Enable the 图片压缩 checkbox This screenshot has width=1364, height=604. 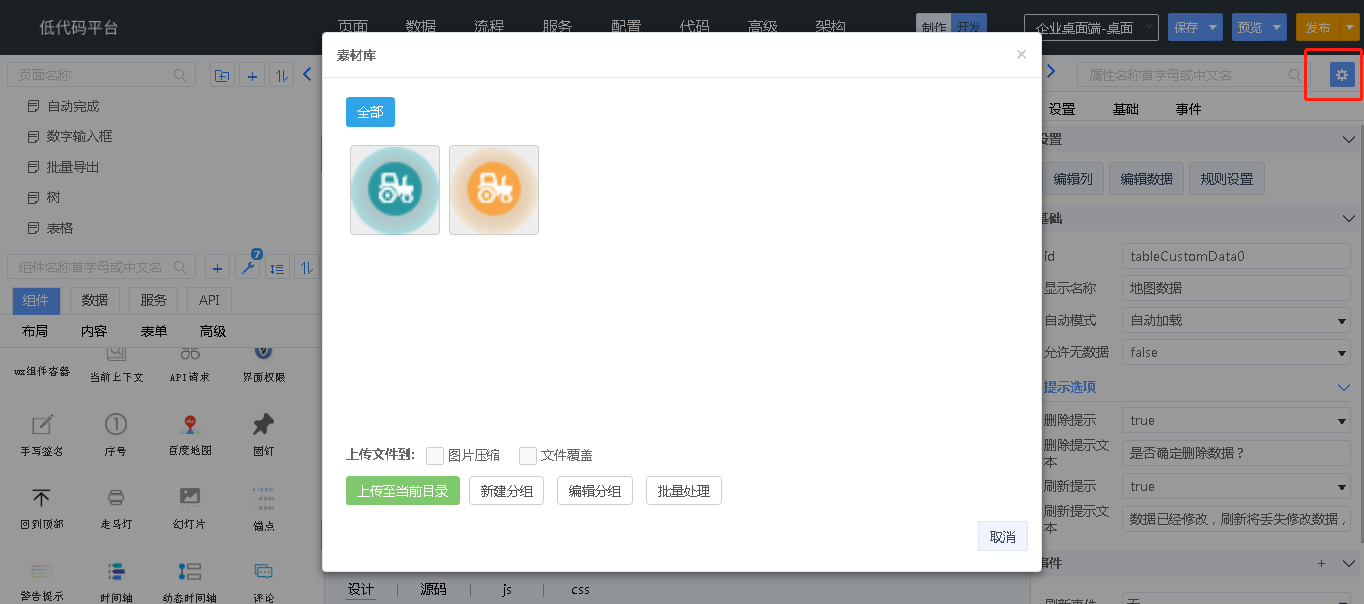[435, 456]
